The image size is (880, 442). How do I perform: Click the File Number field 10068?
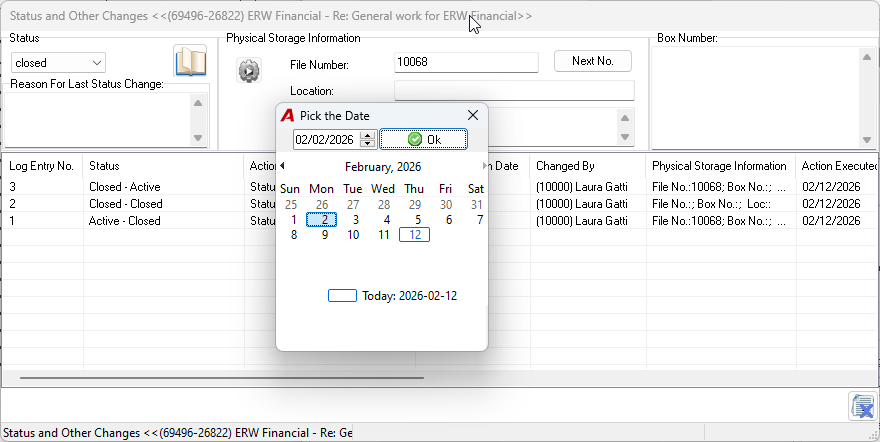click(466, 62)
